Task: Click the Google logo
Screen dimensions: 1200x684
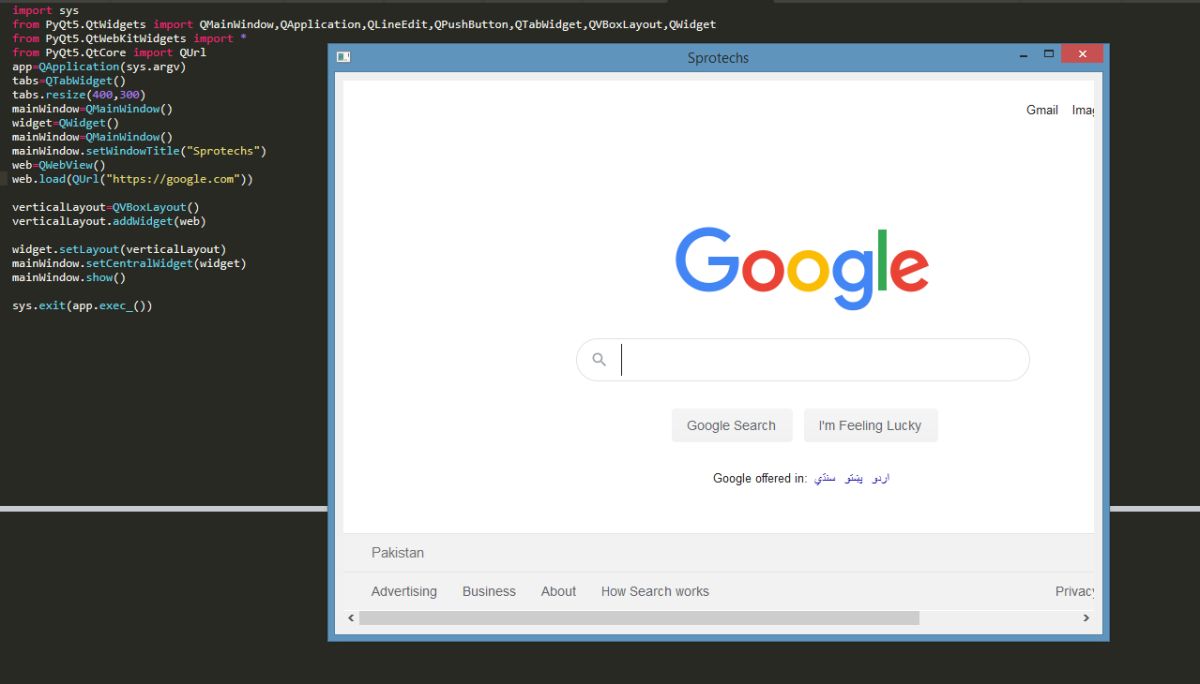Action: point(802,268)
